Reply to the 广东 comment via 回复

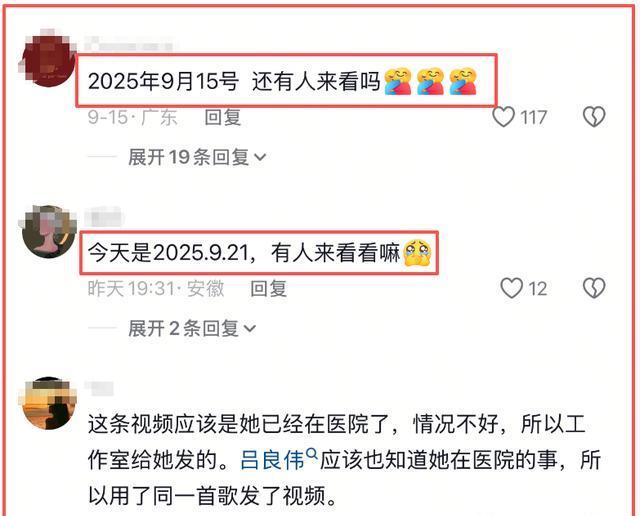(x=222, y=117)
